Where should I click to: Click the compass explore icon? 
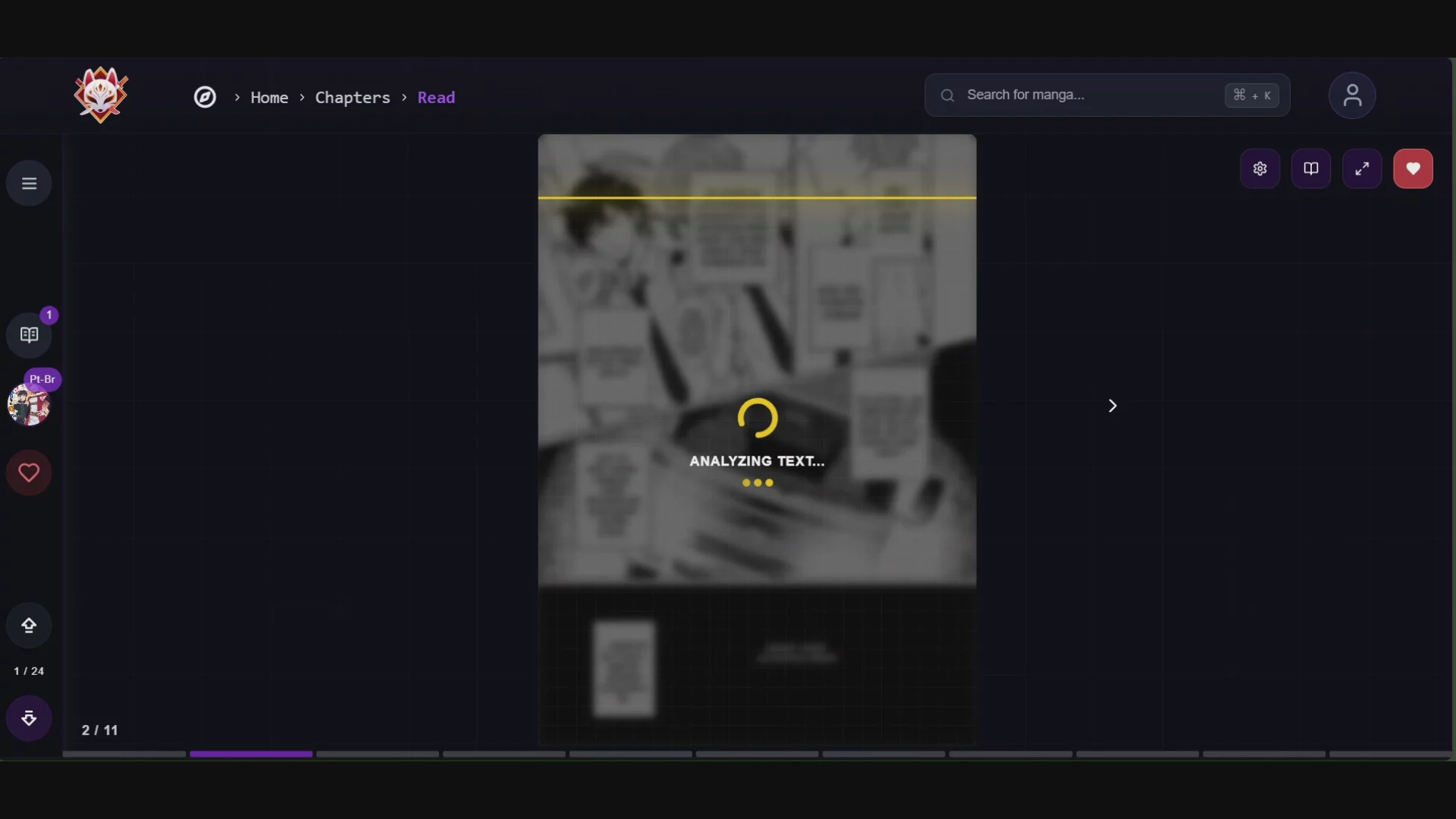point(205,97)
